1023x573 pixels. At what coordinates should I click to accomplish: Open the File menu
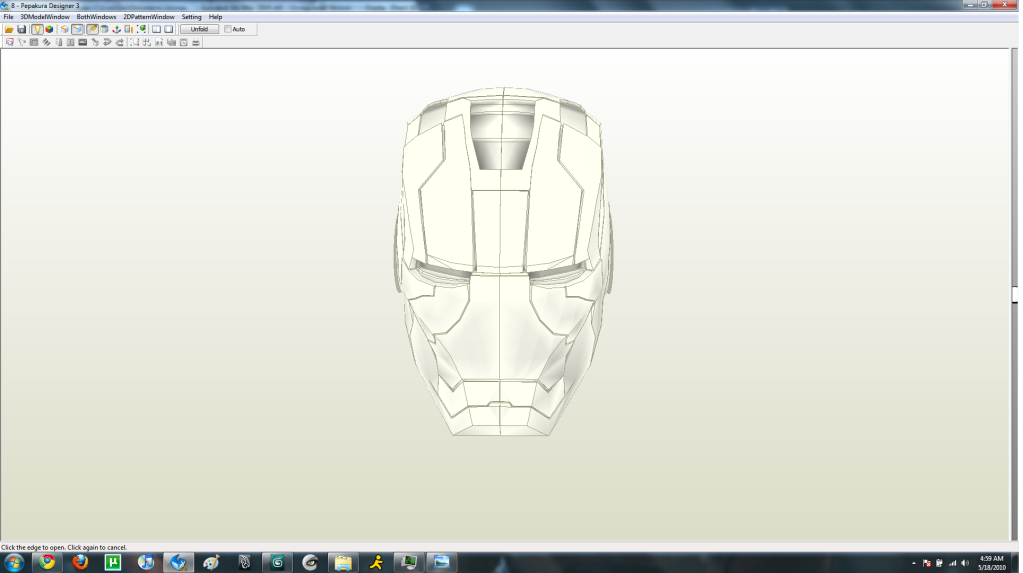(8, 17)
